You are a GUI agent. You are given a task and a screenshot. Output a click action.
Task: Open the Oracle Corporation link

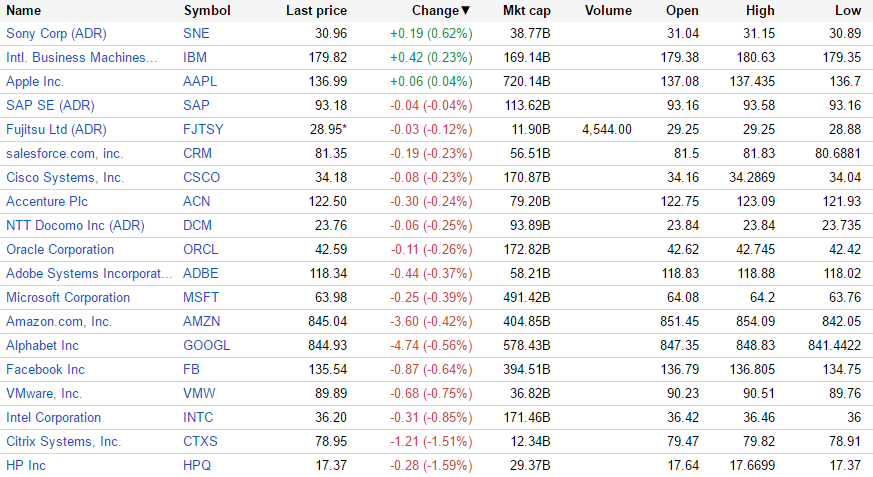(60, 249)
